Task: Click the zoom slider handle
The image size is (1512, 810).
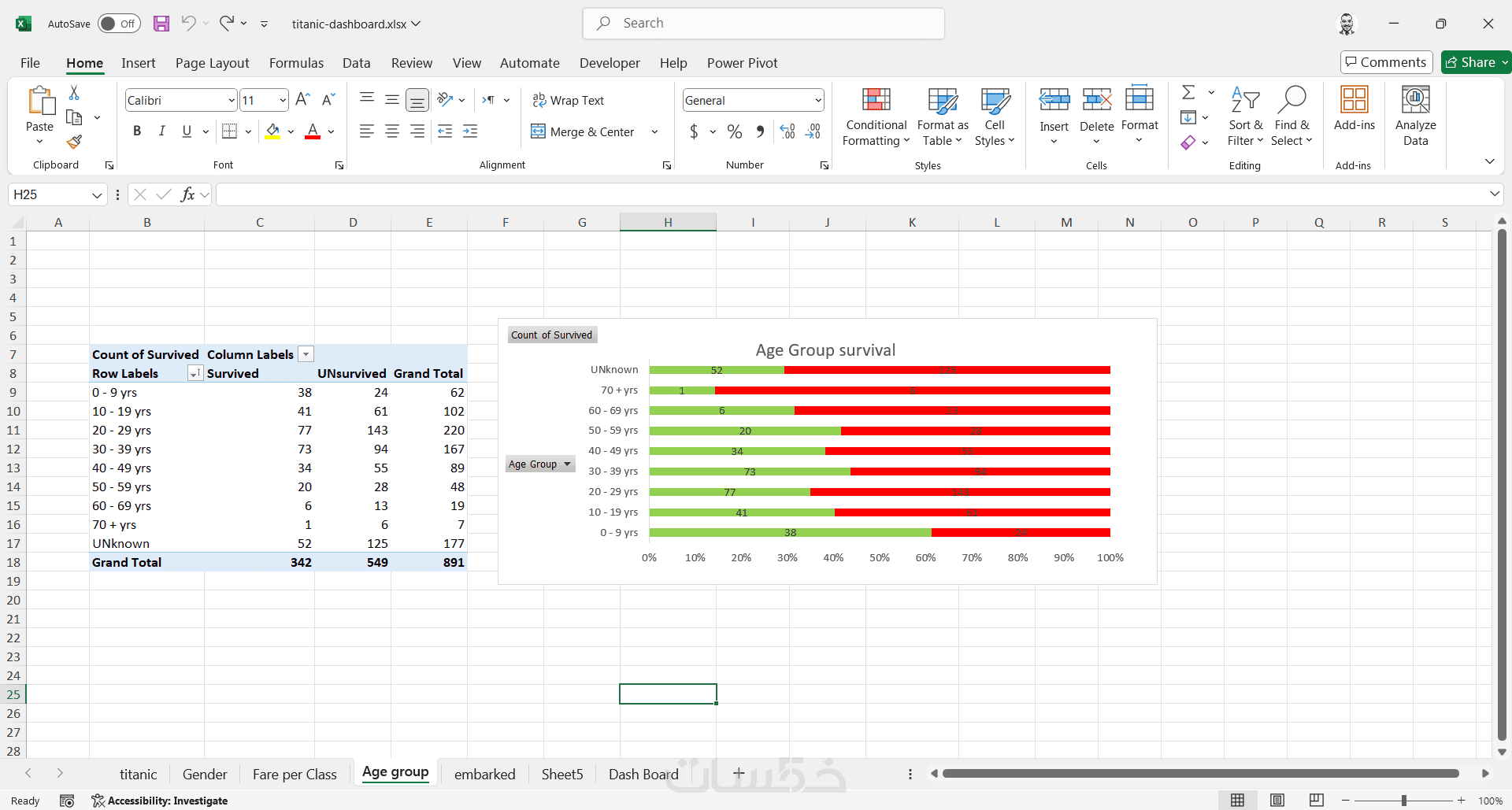Action: point(1403,801)
